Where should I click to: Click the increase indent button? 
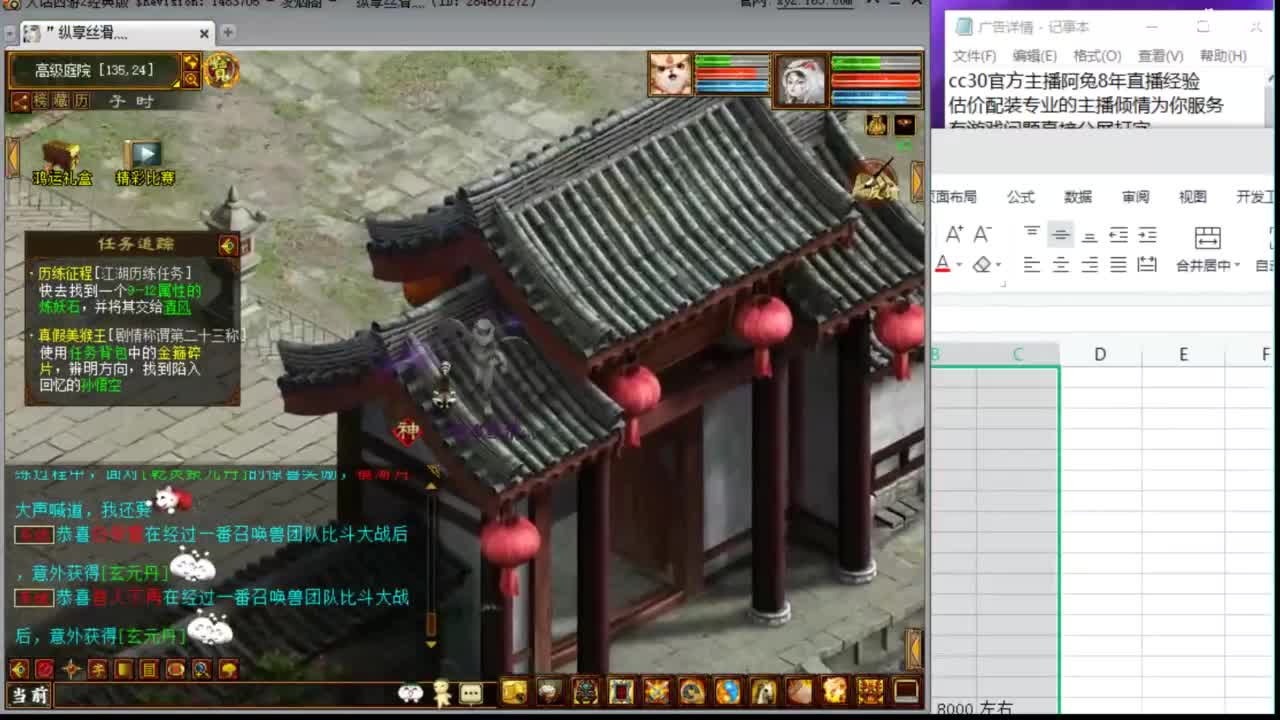tap(1147, 234)
